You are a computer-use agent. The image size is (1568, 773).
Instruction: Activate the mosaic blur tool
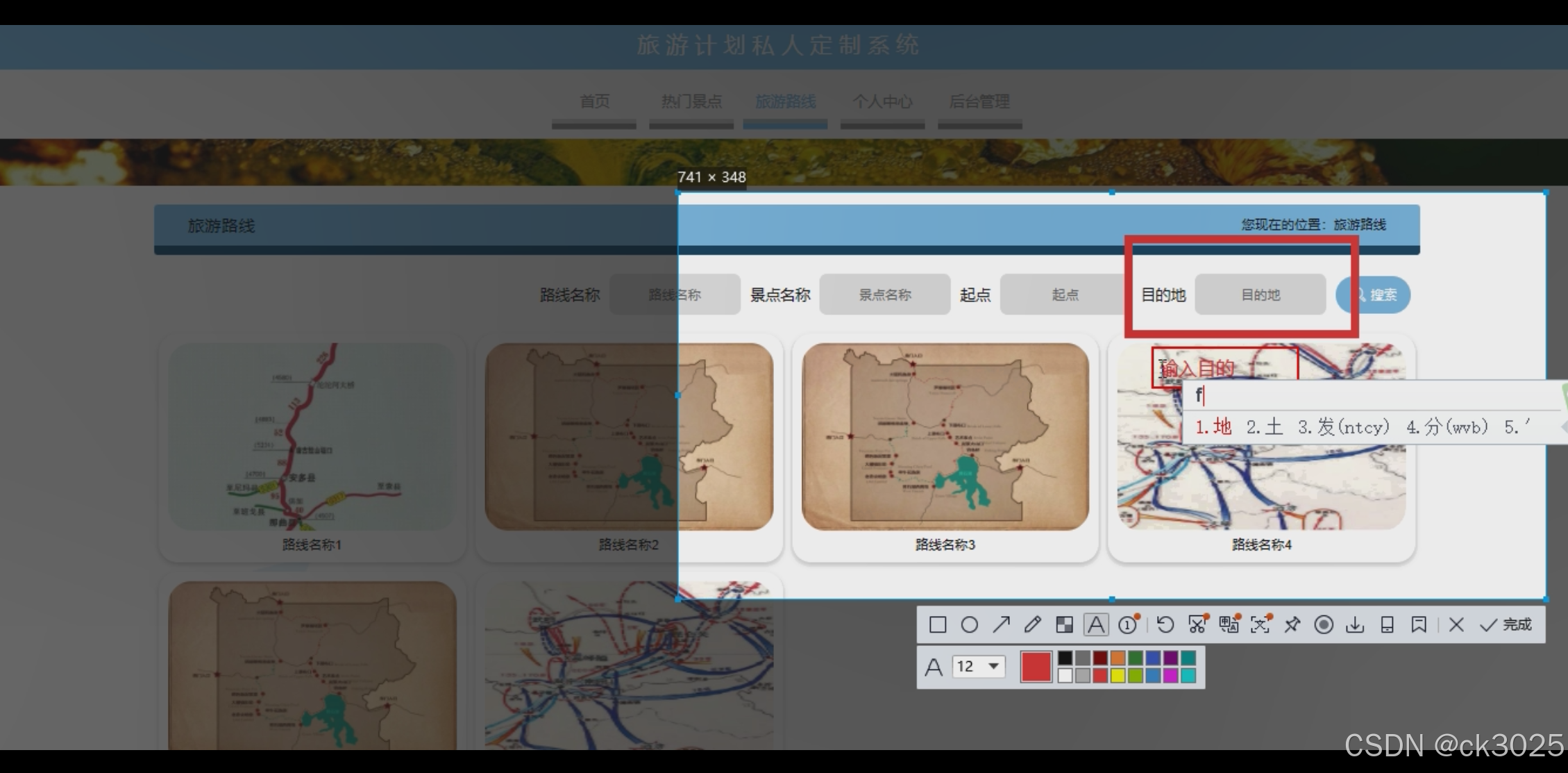(x=1064, y=625)
